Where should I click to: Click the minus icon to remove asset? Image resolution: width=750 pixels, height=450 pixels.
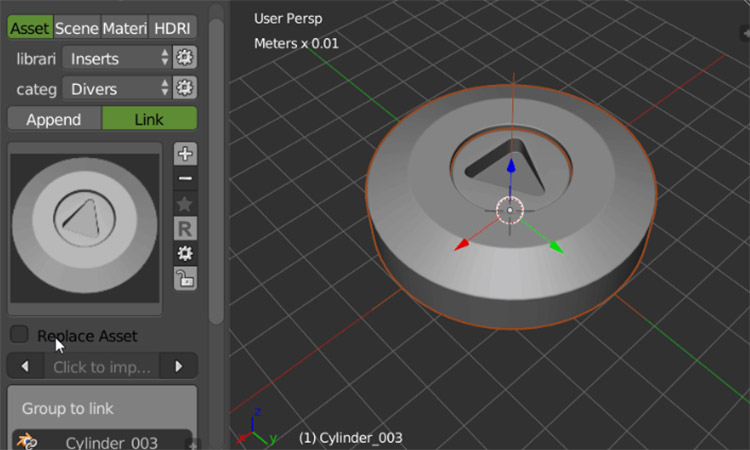point(185,179)
